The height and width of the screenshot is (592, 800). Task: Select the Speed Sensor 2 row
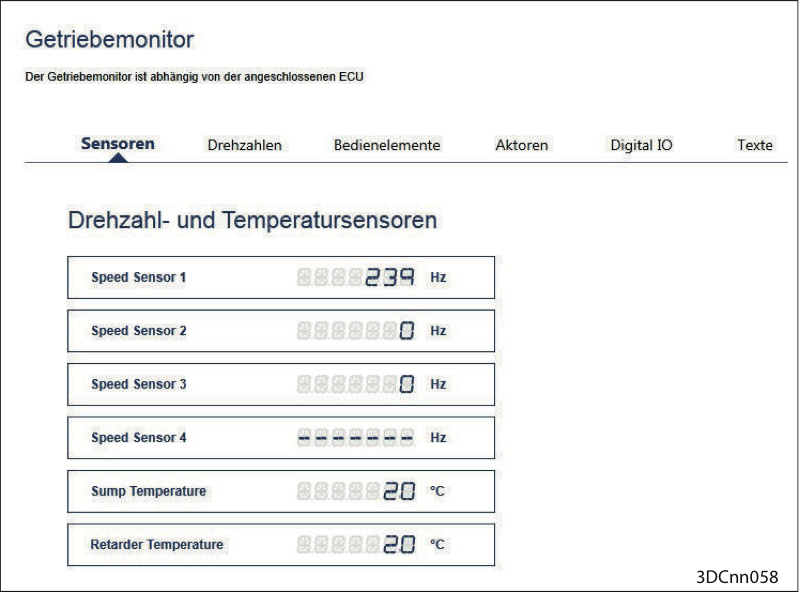pyautogui.click(x=281, y=331)
